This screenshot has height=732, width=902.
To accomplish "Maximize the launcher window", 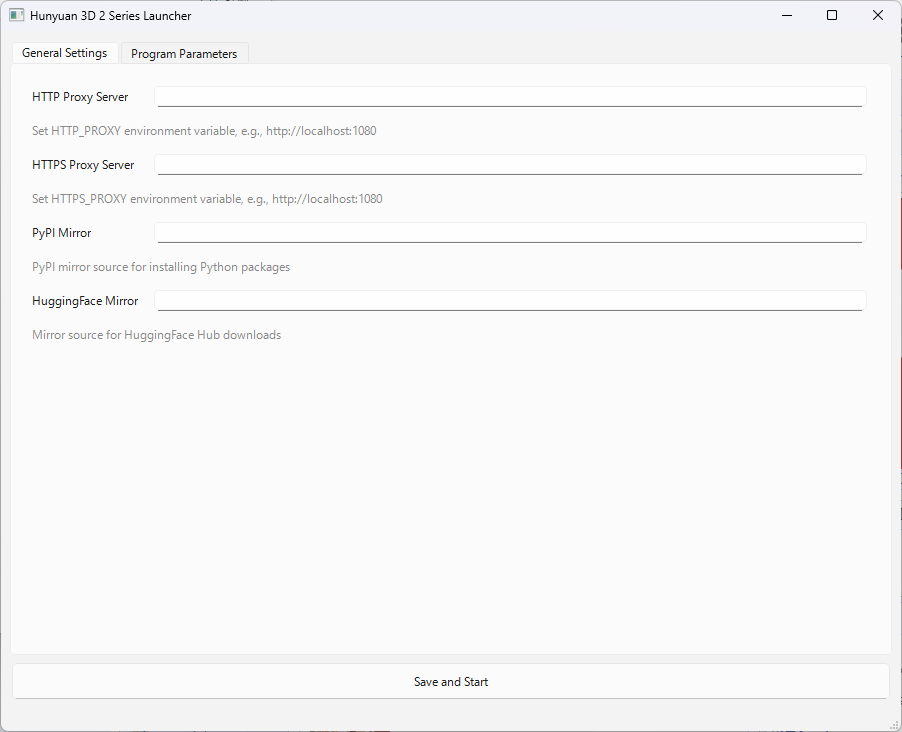I will point(832,16).
